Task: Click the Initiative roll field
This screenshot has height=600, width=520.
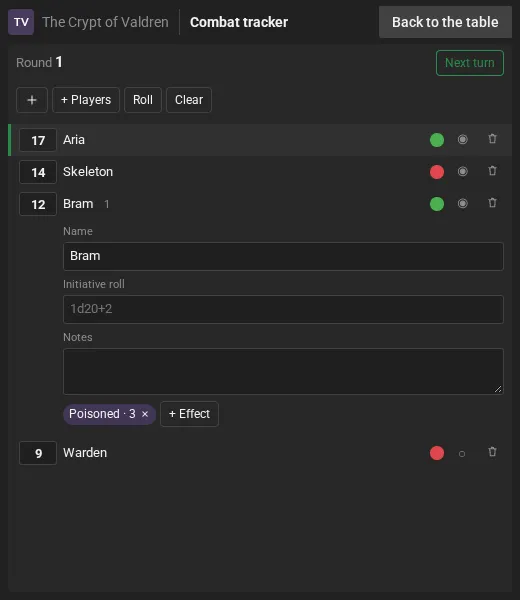Action: [283, 309]
